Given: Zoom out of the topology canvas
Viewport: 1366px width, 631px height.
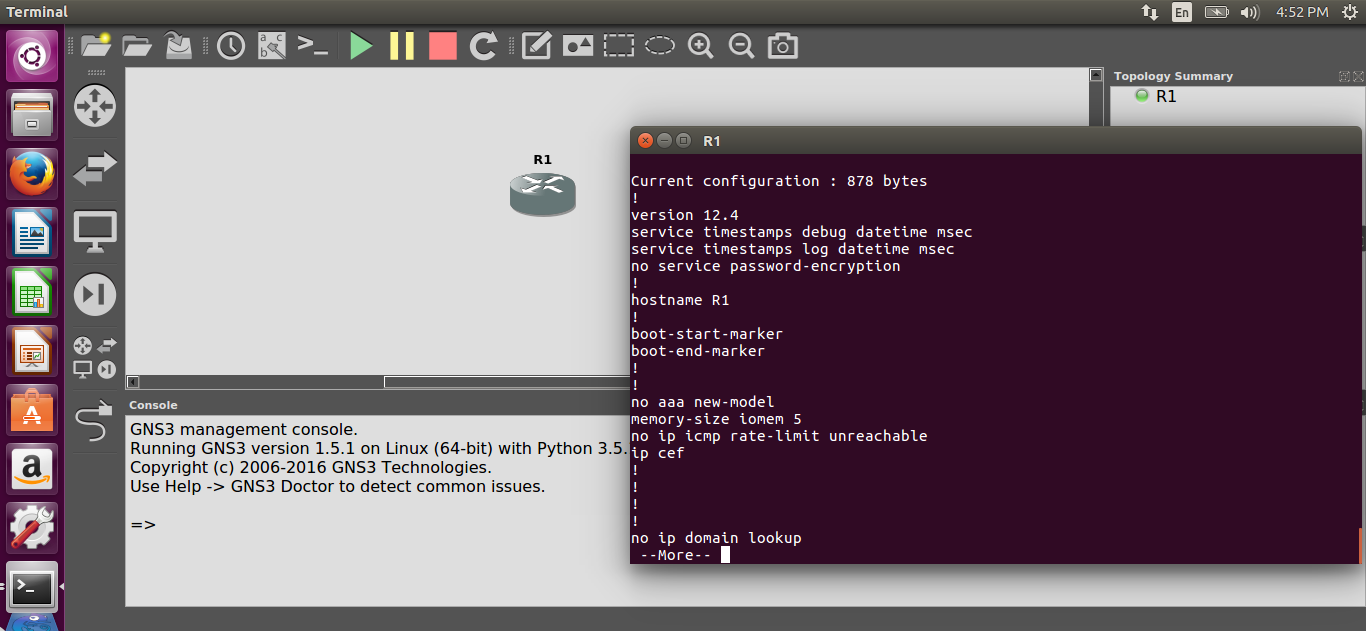Looking at the screenshot, I should click(x=741, y=46).
